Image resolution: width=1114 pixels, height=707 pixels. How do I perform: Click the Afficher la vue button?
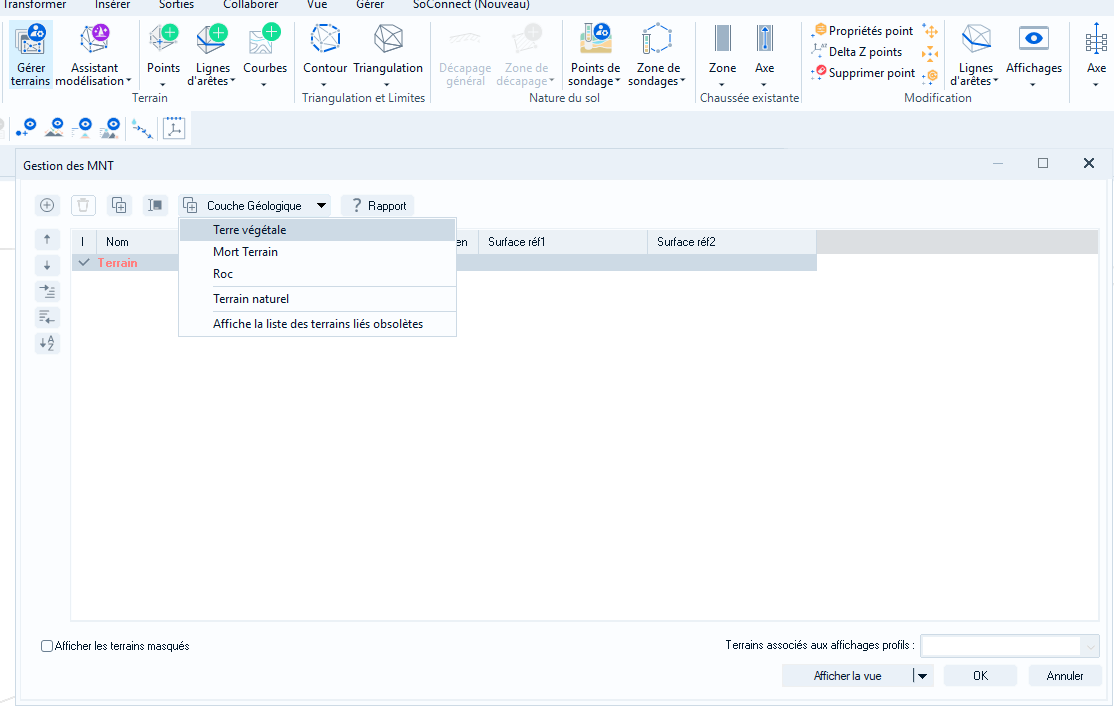click(x=848, y=676)
